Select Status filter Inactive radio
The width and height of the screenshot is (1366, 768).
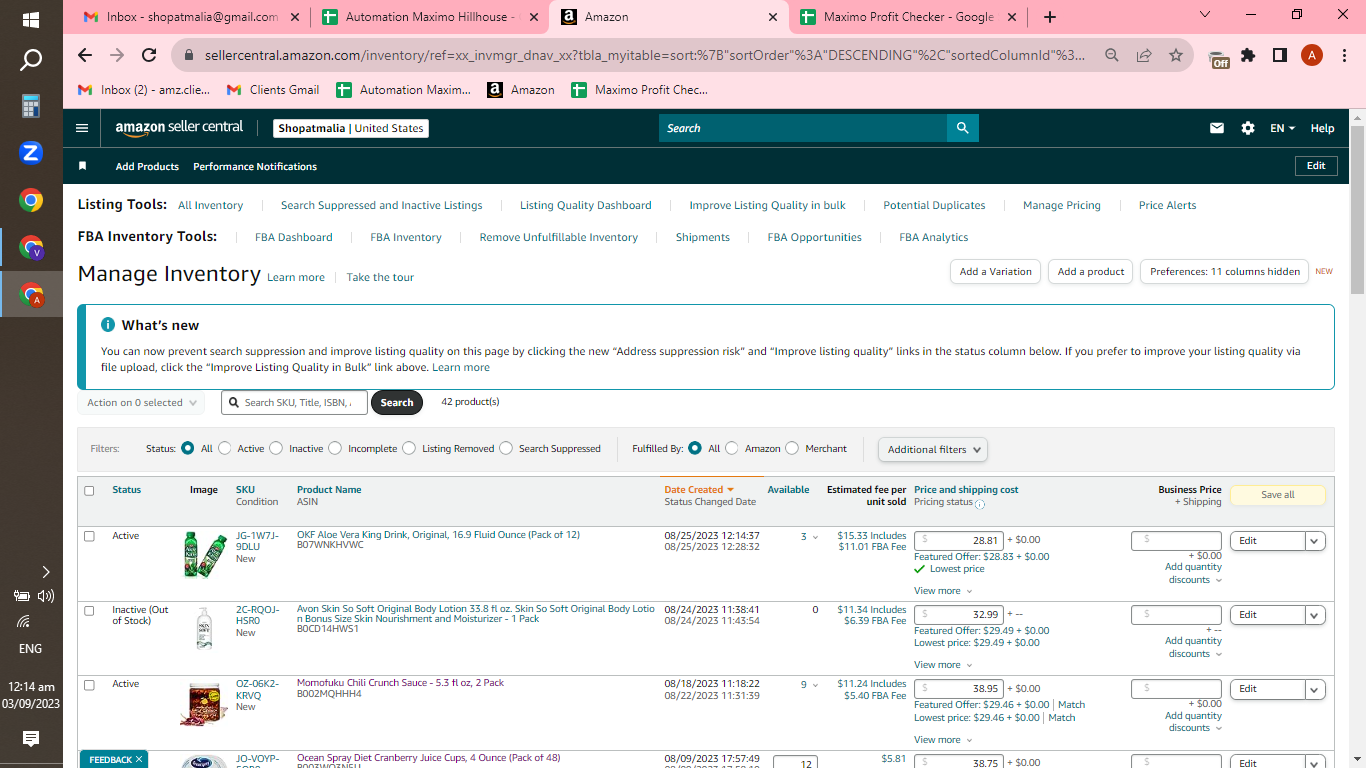[276, 448]
